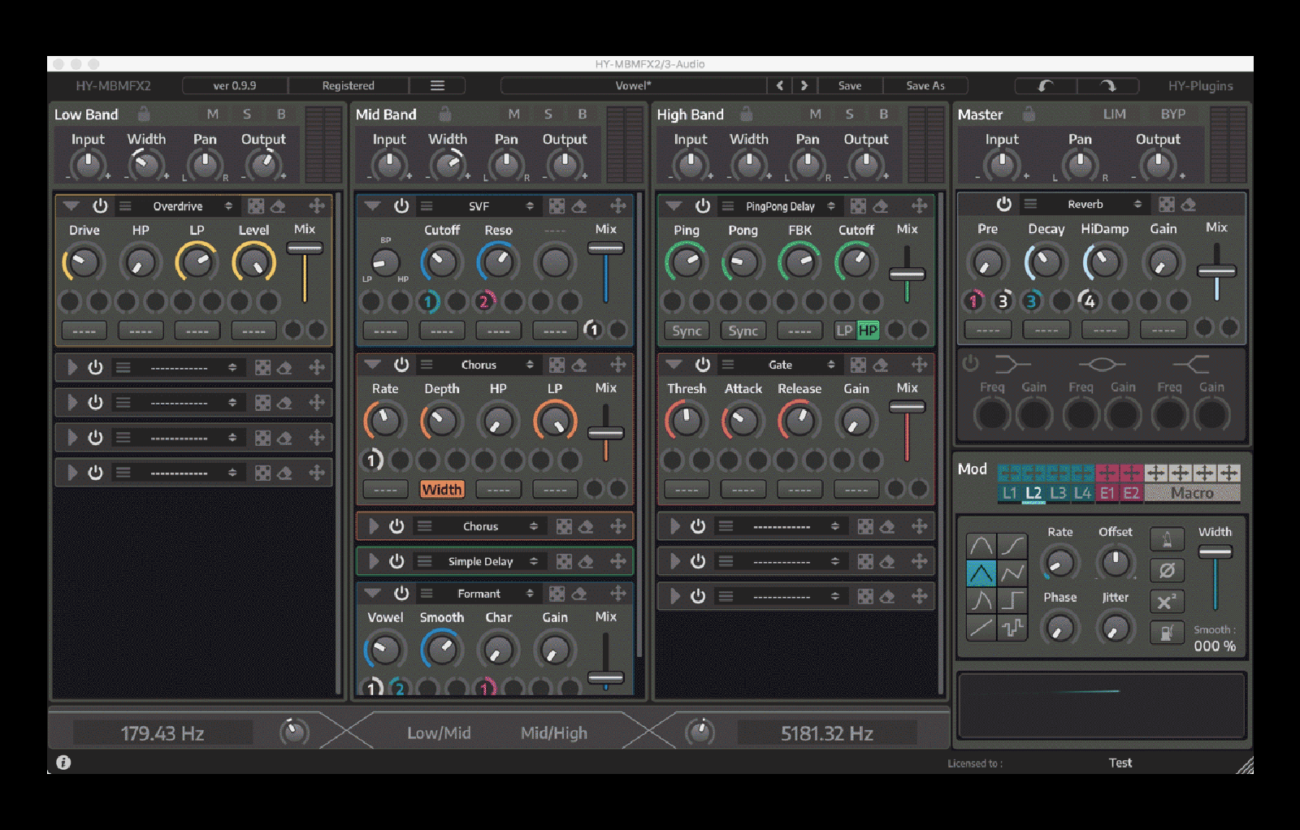Click the move handle of the Overdrive slot
1300x830 pixels.
point(317,206)
